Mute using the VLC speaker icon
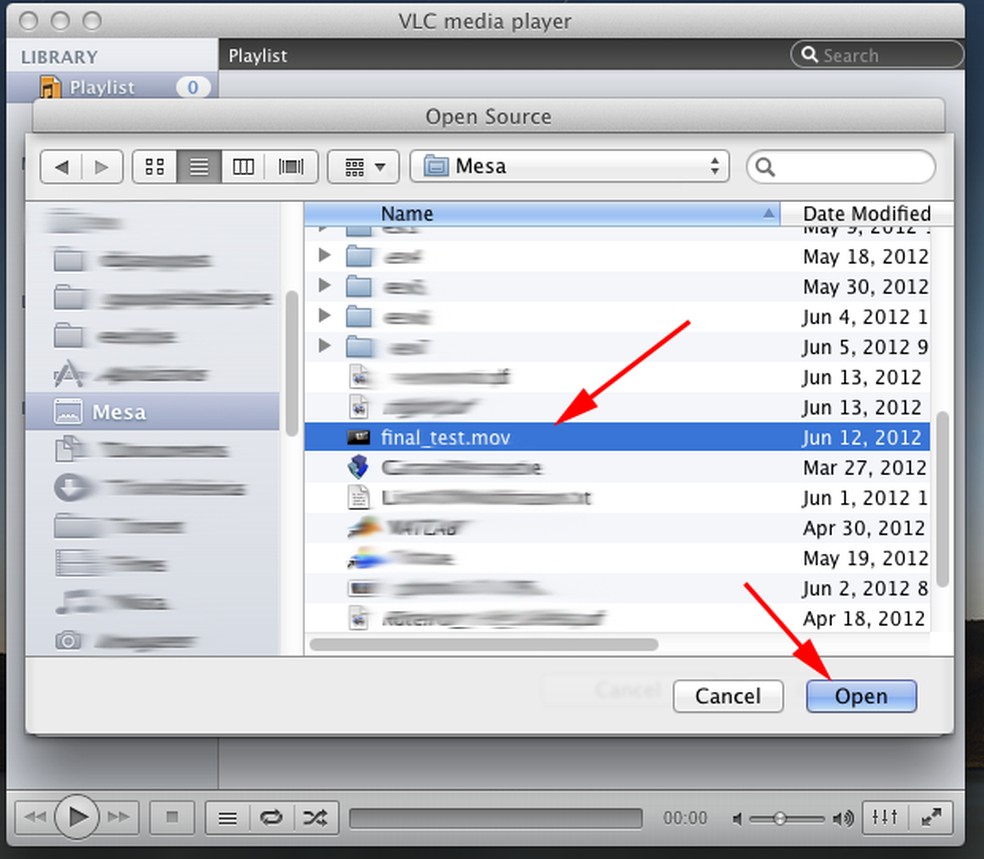 point(737,818)
